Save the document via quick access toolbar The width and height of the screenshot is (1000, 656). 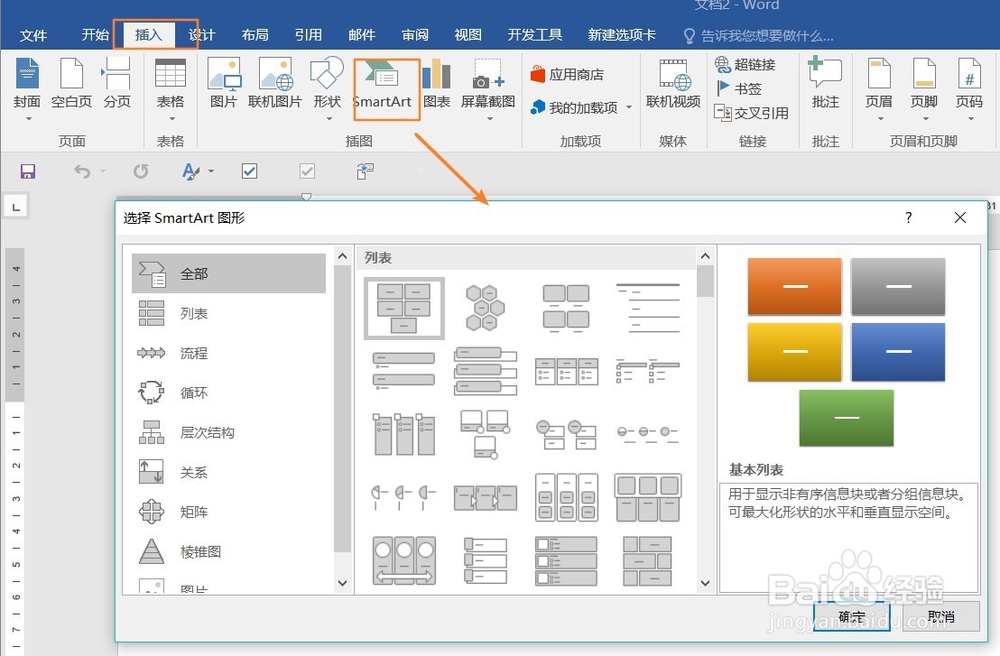27,171
